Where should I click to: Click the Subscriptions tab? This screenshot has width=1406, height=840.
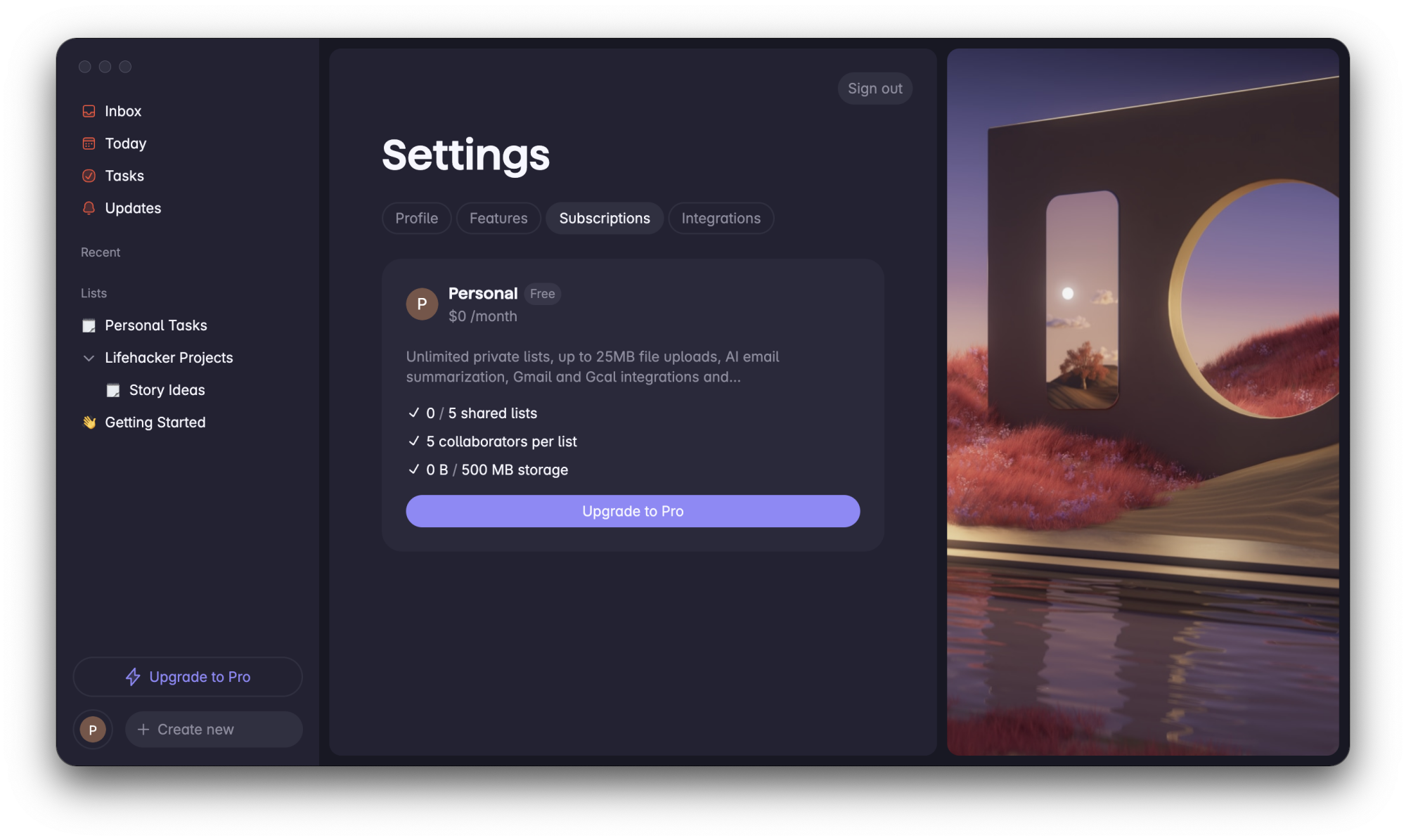click(604, 217)
